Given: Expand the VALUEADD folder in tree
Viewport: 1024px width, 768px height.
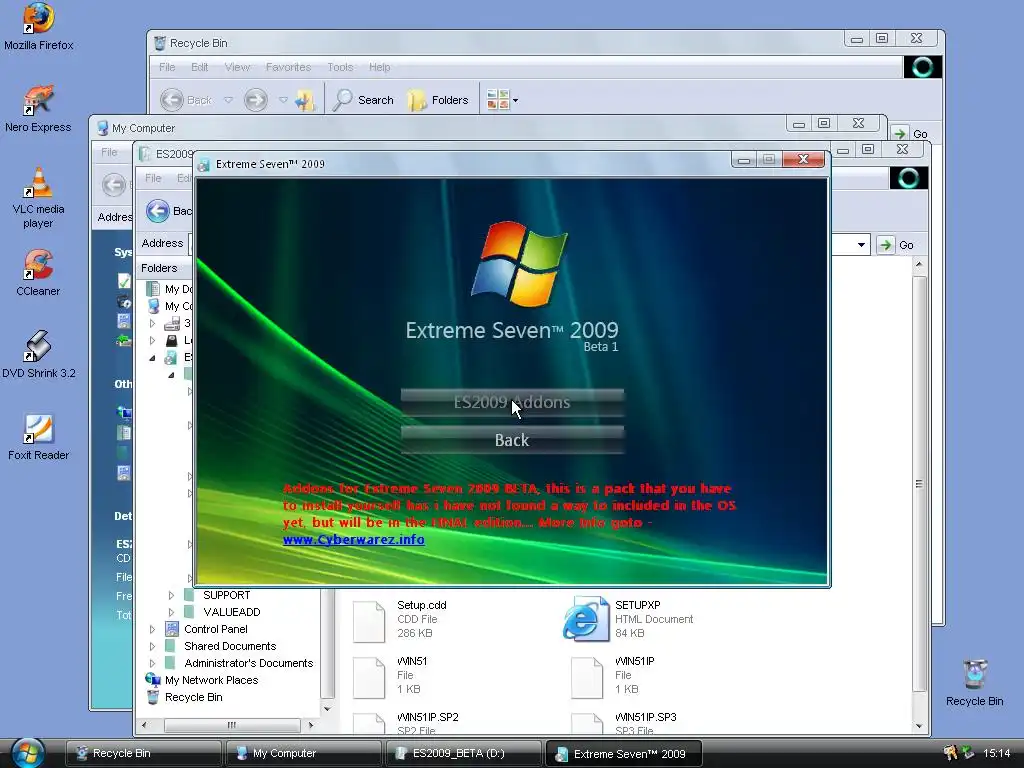Looking at the screenshot, I should coord(171,612).
